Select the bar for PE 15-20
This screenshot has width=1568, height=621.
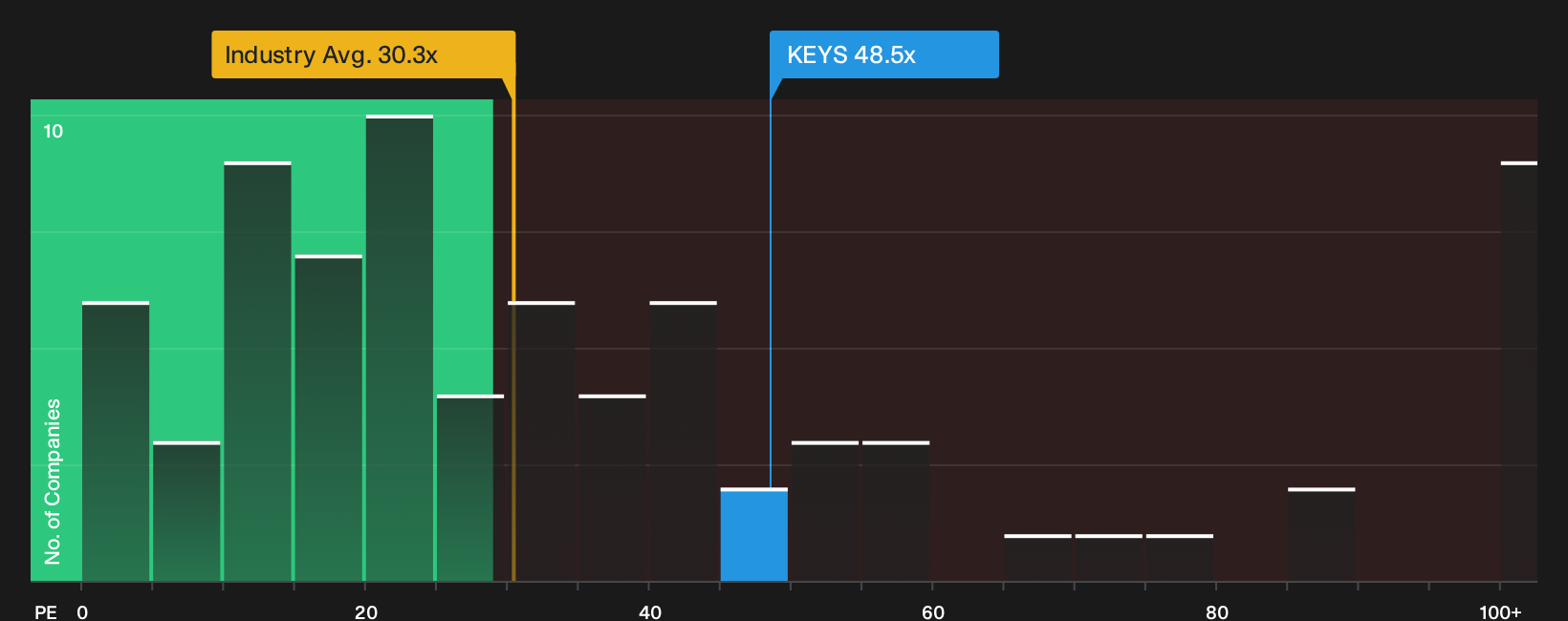(x=329, y=418)
